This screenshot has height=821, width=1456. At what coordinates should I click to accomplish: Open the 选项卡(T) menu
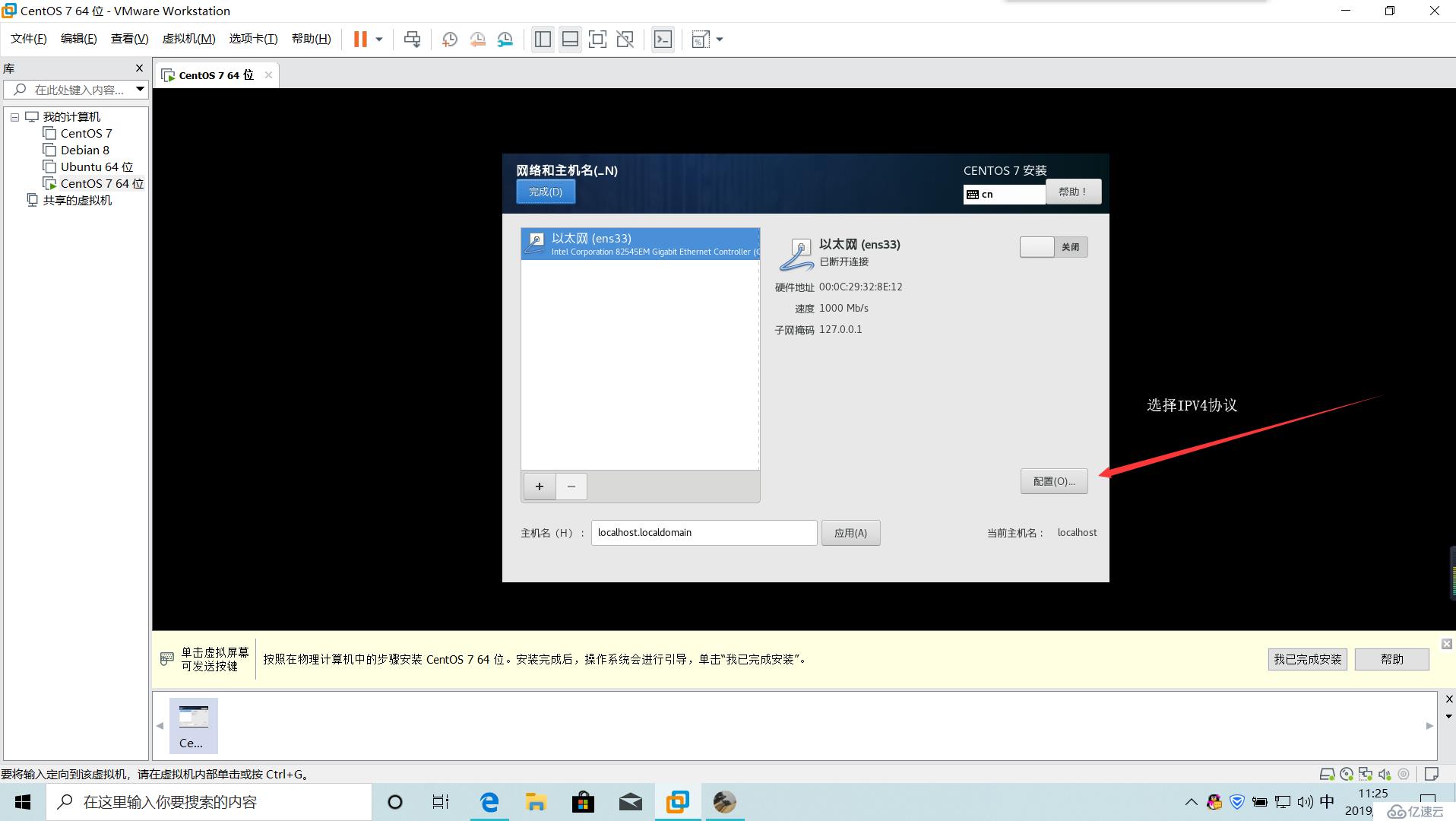[x=253, y=39]
